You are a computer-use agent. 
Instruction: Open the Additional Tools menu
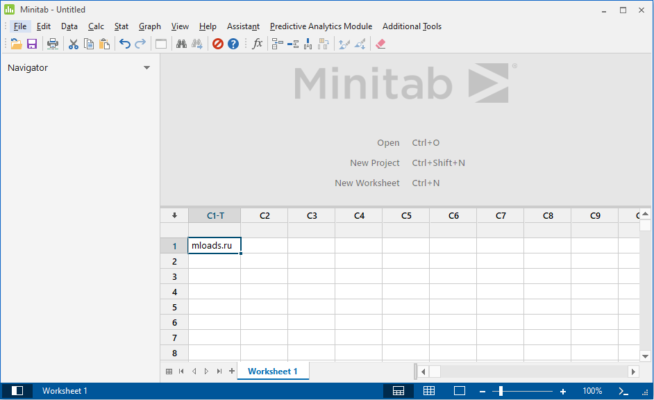coord(412,26)
